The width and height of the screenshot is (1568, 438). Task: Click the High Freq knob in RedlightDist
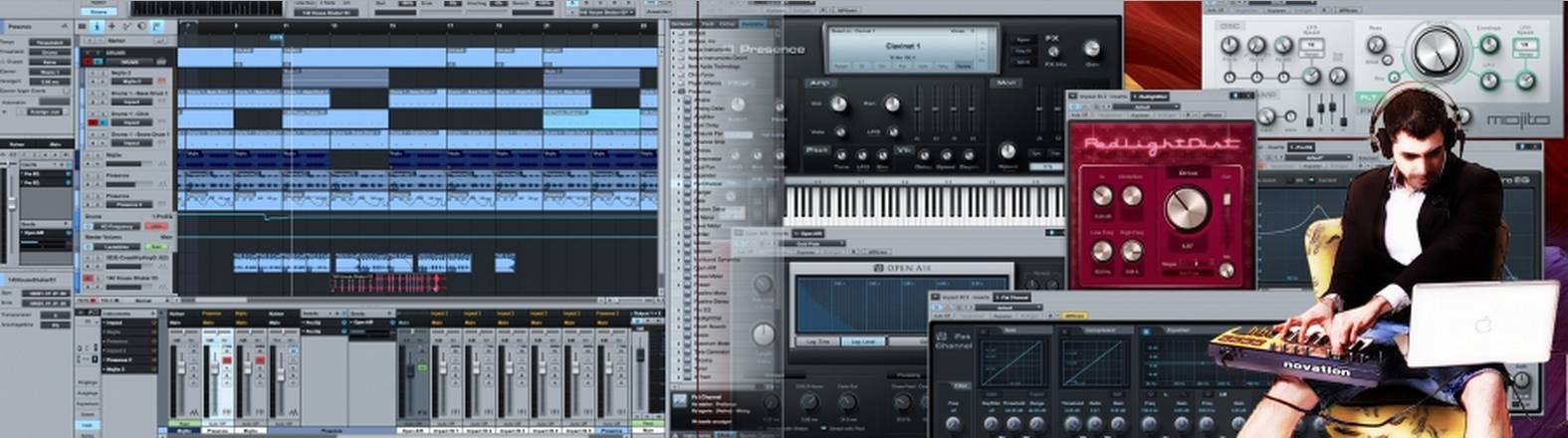click(x=1132, y=251)
